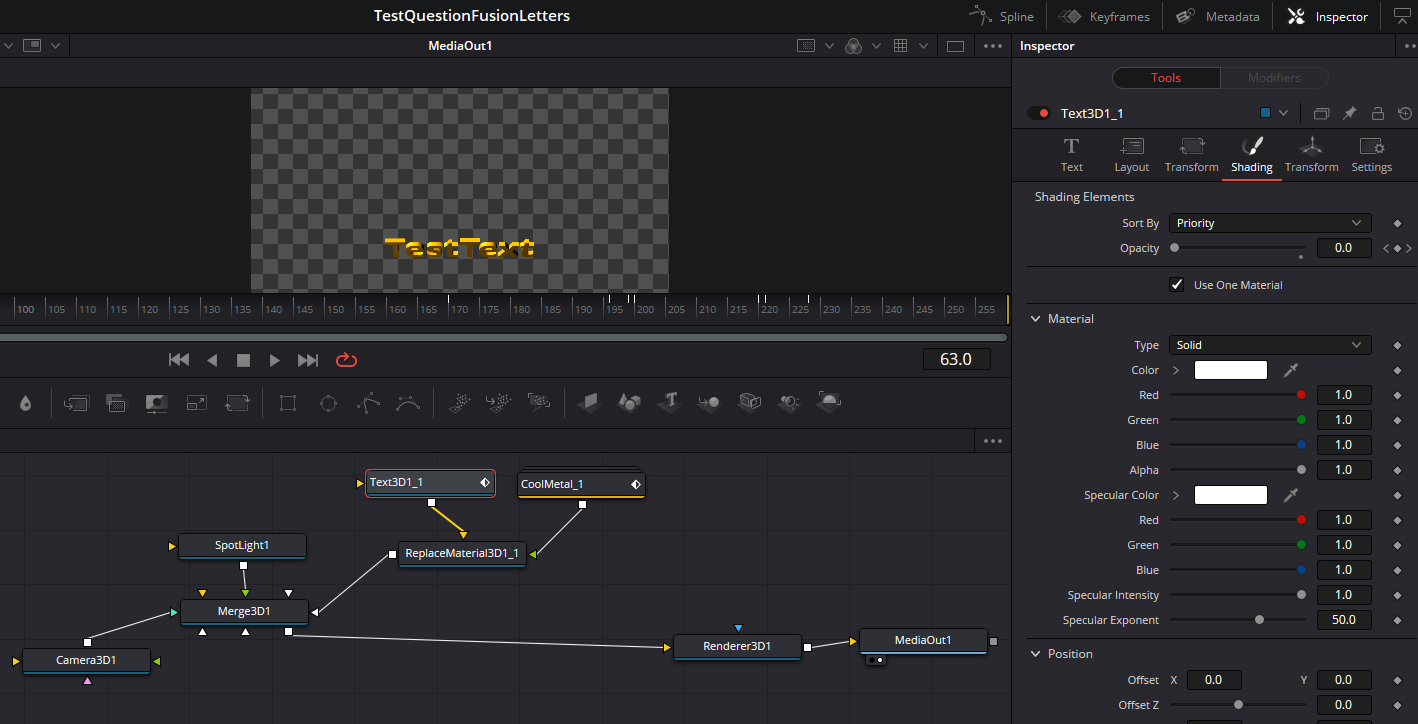Open the Metadata panel
The width and height of the screenshot is (1418, 724).
coord(1217,16)
